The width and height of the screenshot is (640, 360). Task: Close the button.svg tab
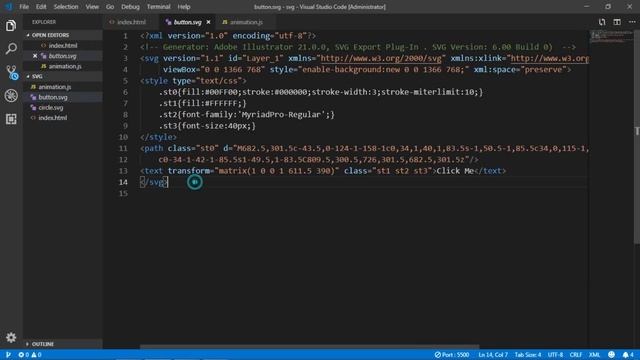pos(209,22)
